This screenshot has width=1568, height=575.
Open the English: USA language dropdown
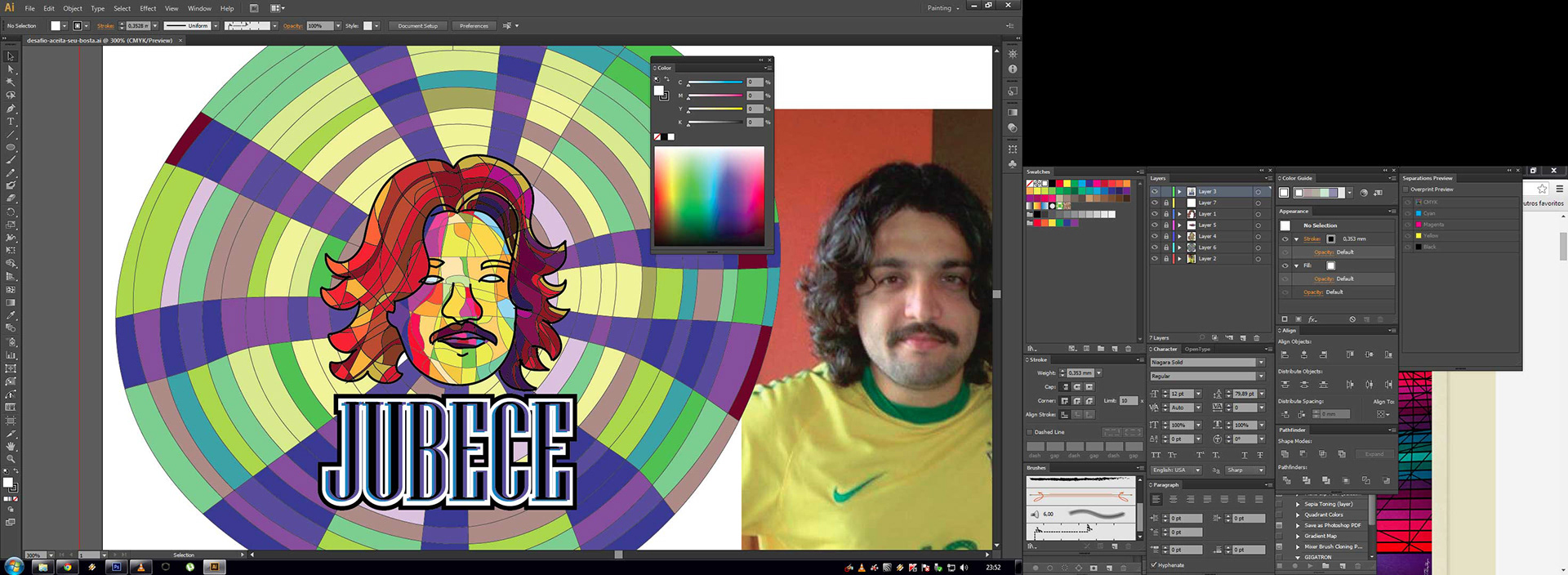point(1177,470)
